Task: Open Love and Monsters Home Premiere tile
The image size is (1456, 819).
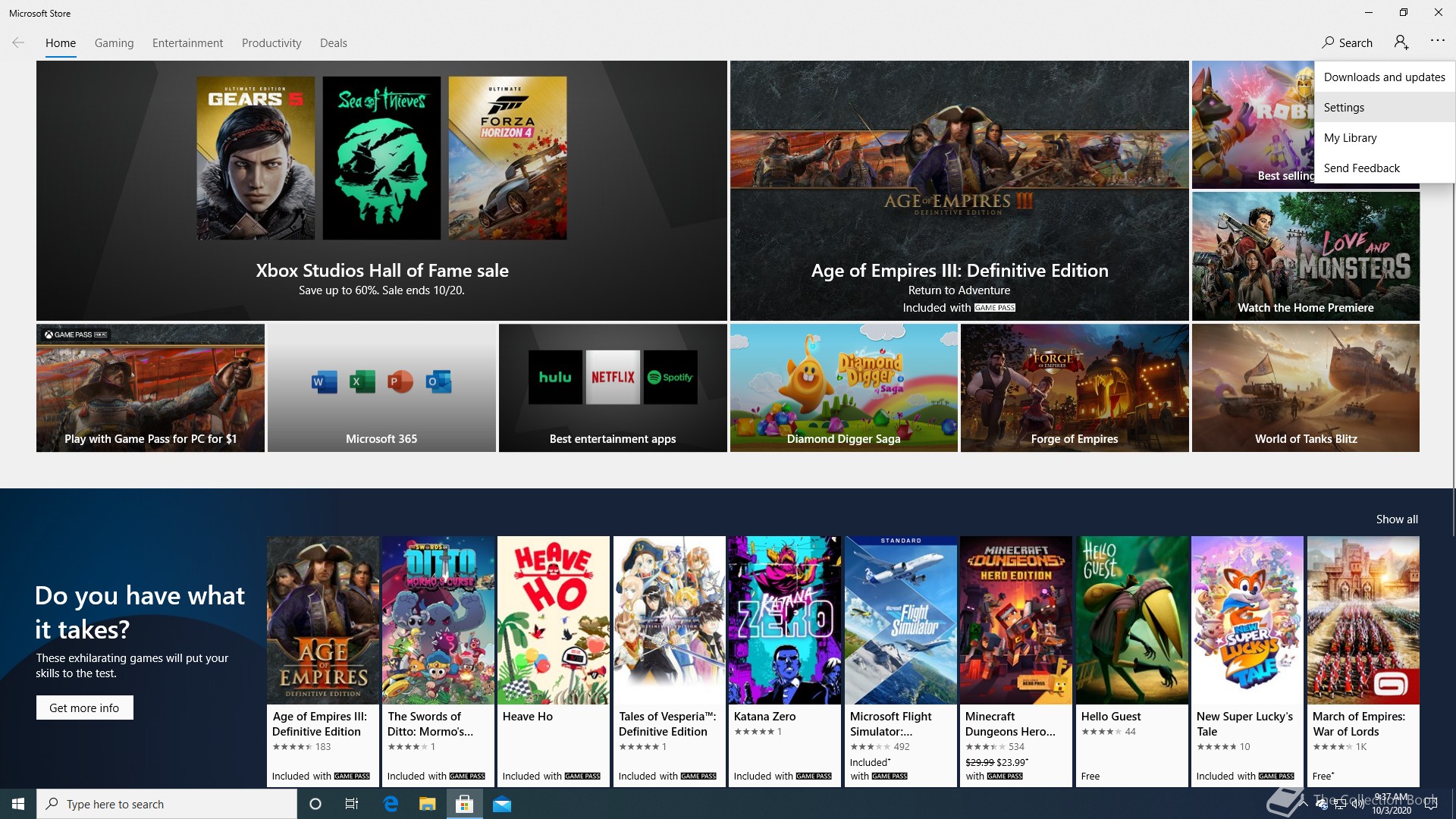Action: coord(1306,256)
